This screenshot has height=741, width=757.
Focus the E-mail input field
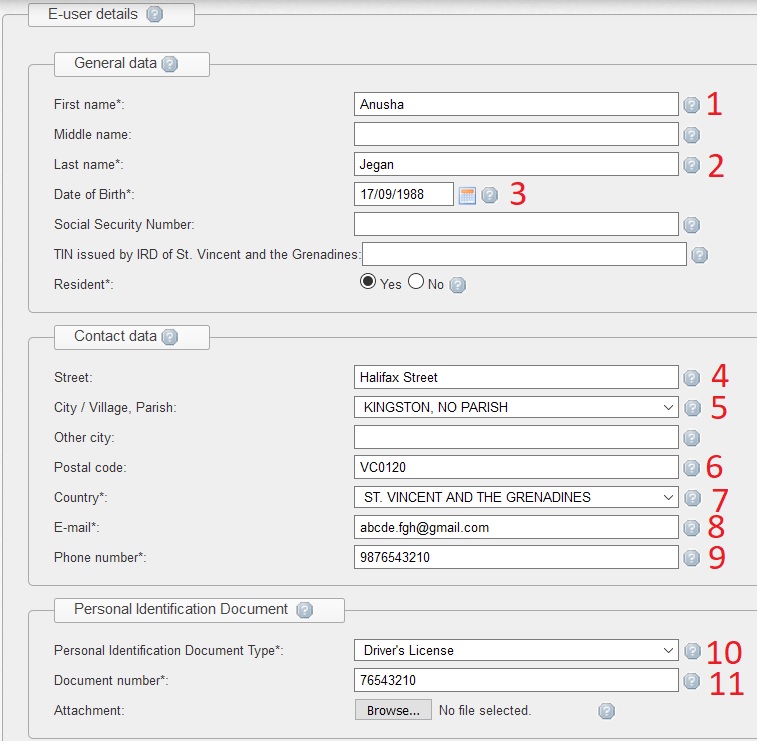(516, 527)
